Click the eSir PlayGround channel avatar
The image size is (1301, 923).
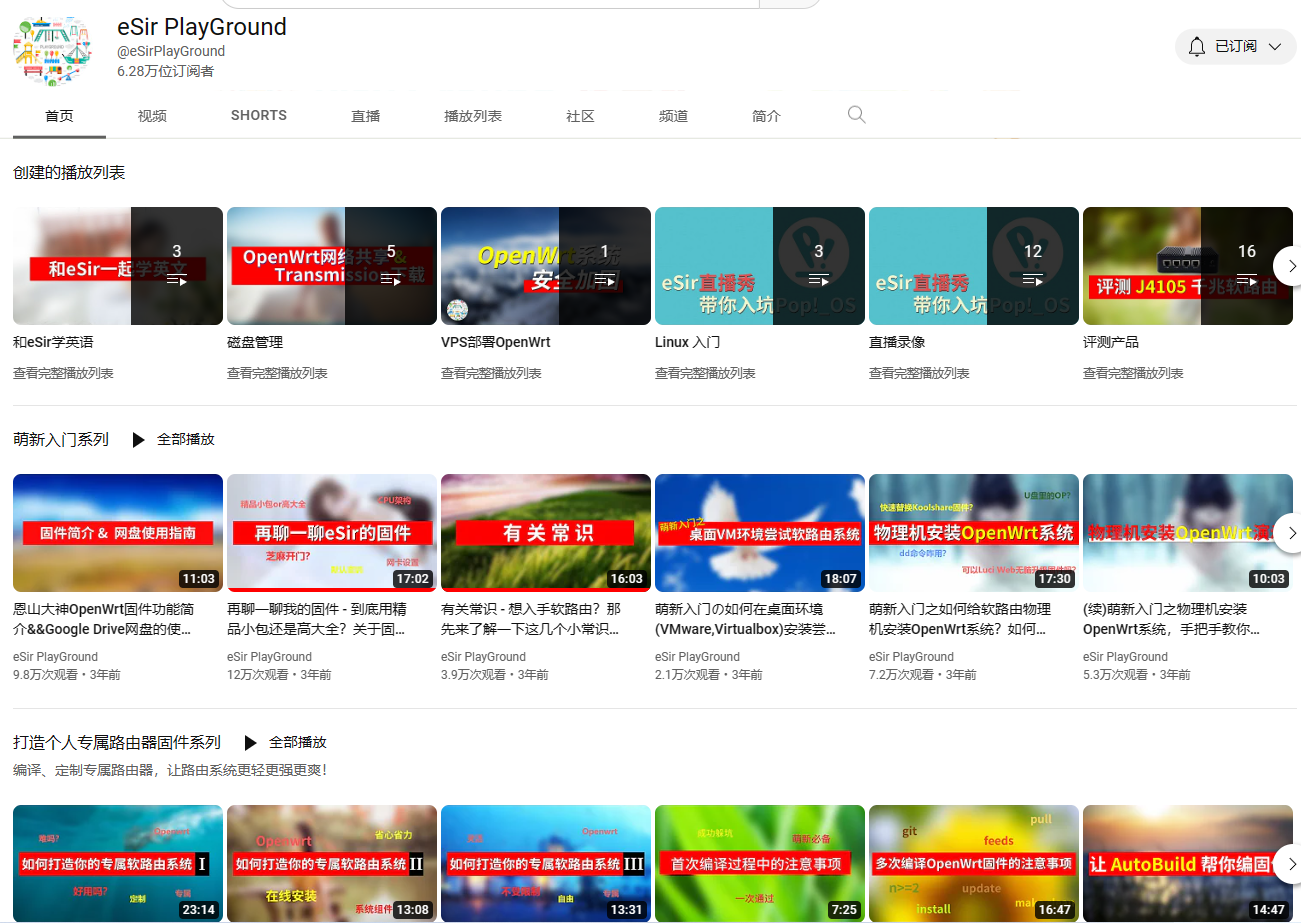[x=51, y=51]
